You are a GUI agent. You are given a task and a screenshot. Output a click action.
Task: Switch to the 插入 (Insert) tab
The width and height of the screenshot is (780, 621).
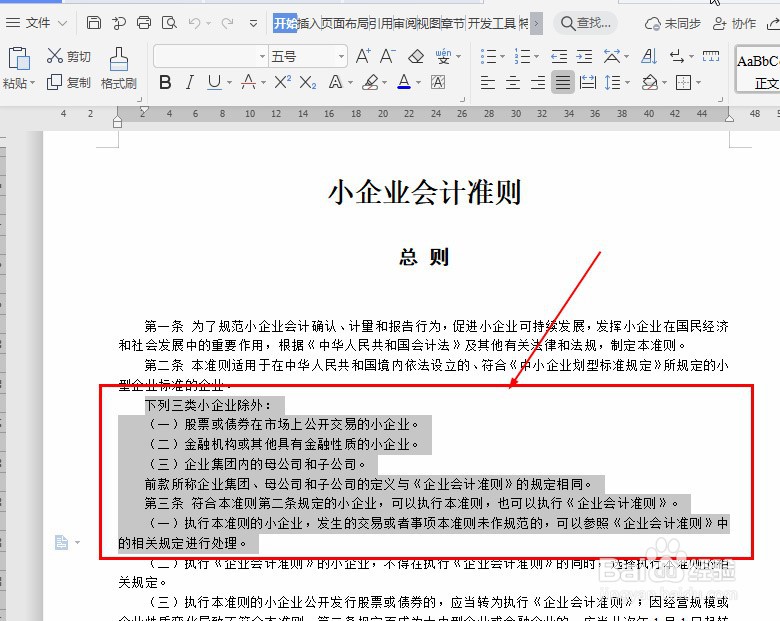[308, 23]
